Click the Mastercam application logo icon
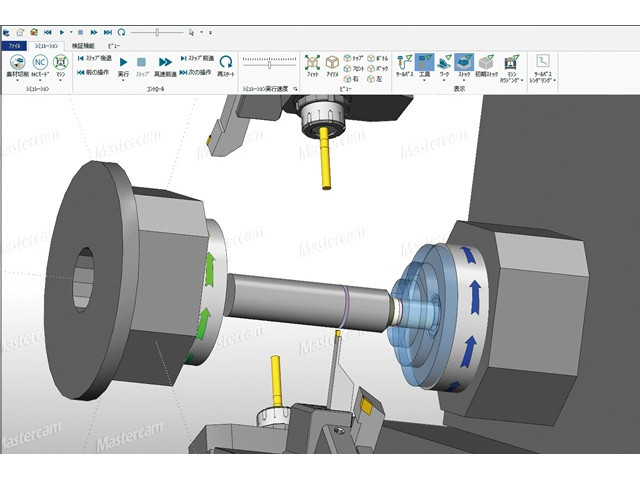This screenshot has width=640, height=480. click(x=6, y=32)
